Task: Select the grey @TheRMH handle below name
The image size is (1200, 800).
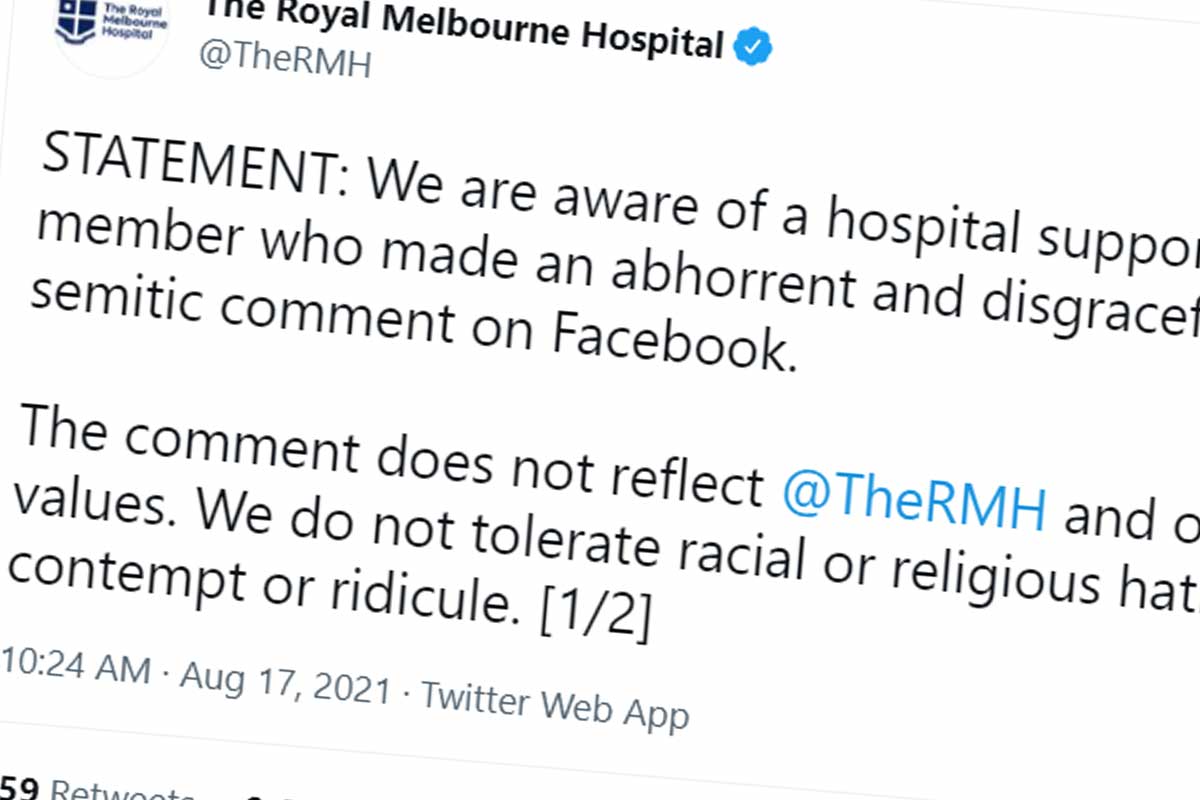Action: [285, 63]
